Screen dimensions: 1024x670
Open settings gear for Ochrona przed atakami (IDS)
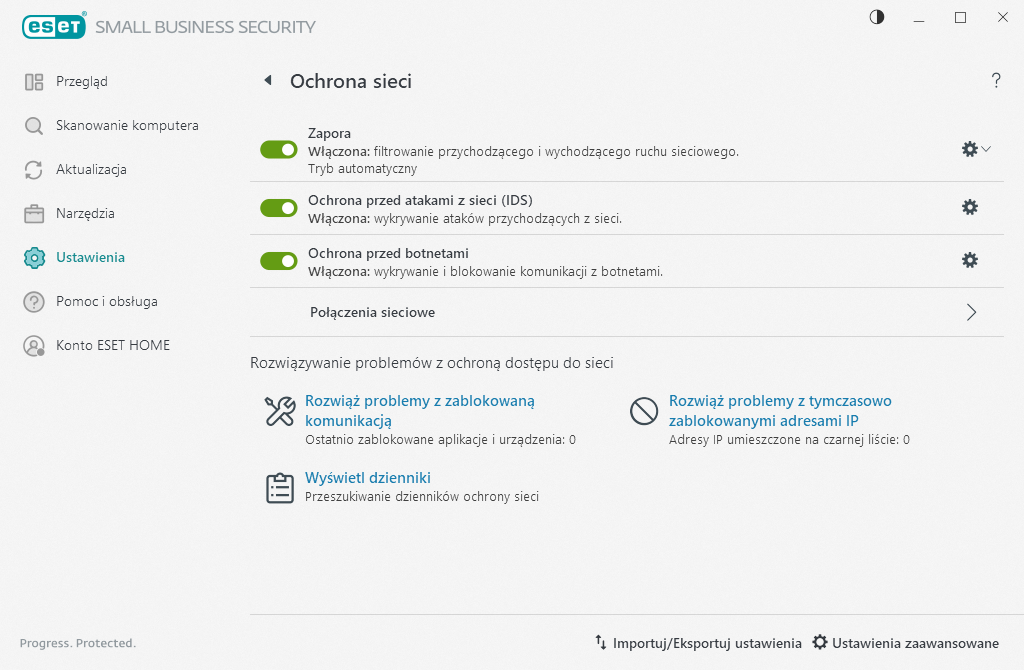click(969, 207)
